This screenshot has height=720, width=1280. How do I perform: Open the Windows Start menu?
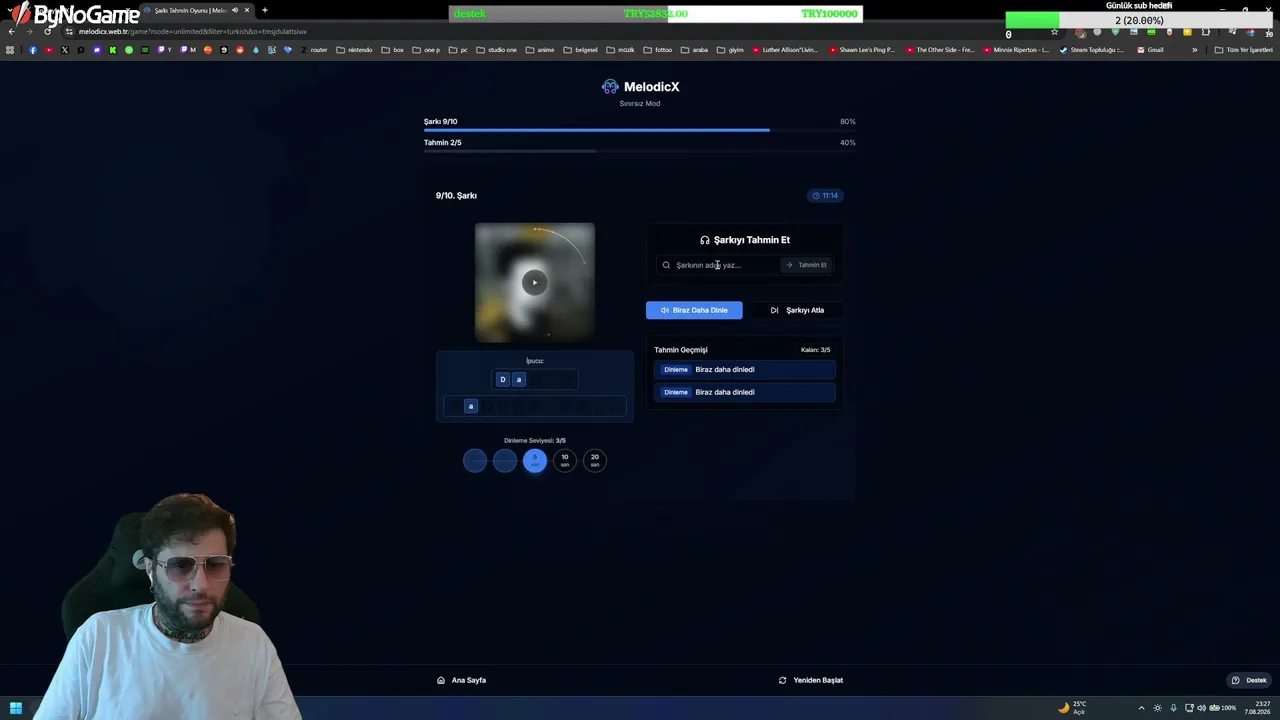pyautogui.click(x=16, y=708)
